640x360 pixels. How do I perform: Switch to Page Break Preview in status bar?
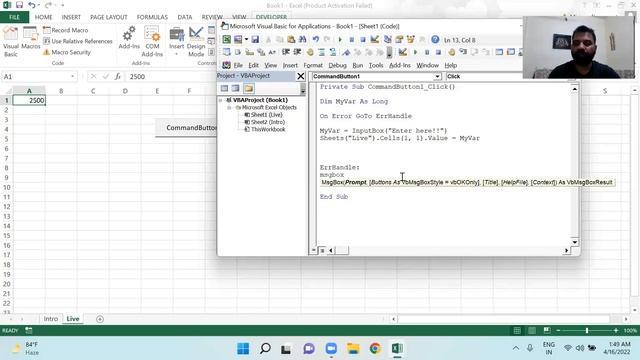[x=547, y=330]
